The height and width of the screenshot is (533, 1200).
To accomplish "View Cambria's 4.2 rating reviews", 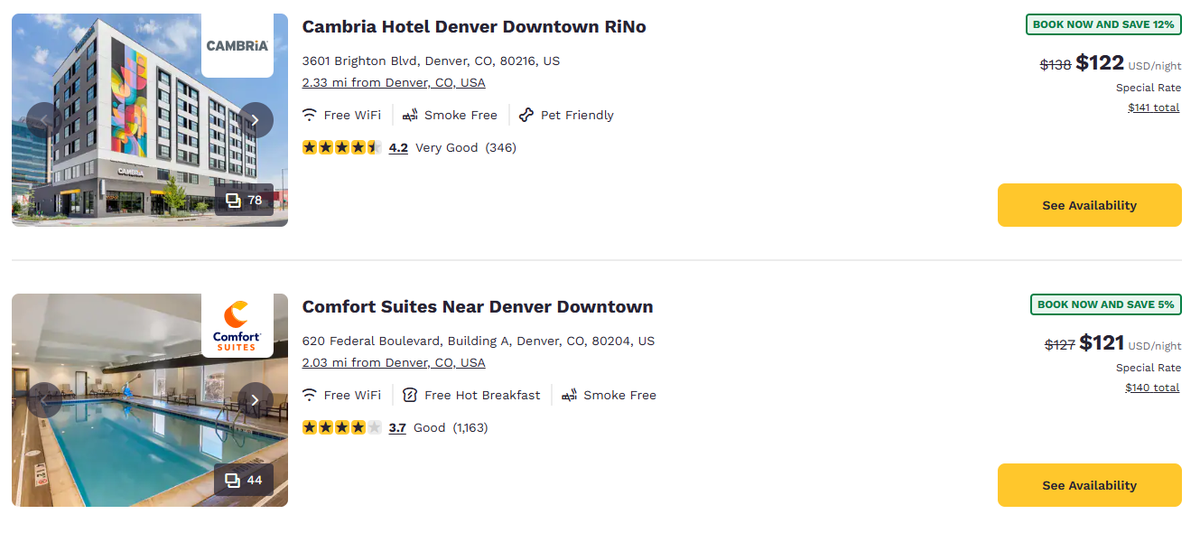I will pyautogui.click(x=398, y=148).
